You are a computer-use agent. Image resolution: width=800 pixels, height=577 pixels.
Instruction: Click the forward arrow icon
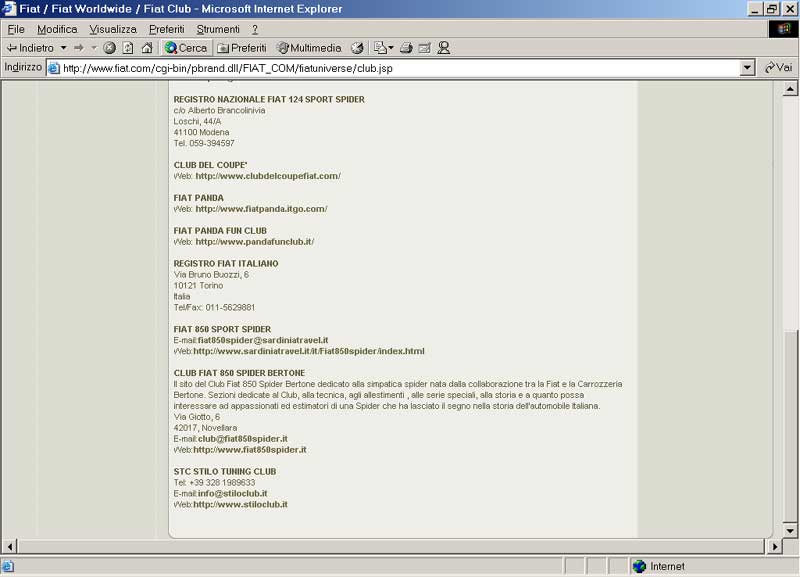79,48
